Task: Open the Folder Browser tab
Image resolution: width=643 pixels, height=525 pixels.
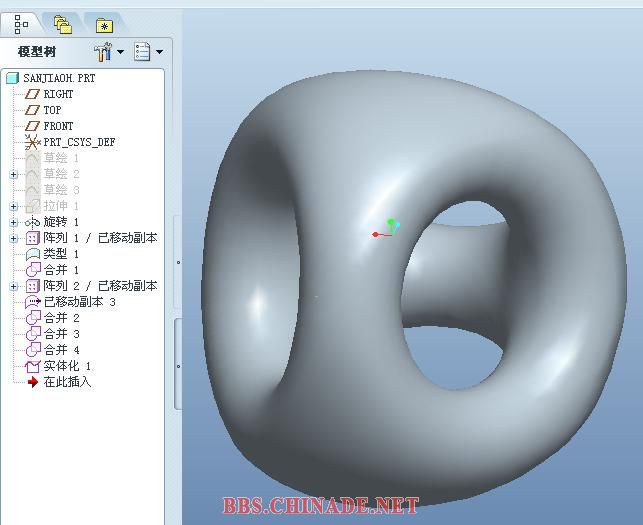Action: (x=63, y=25)
